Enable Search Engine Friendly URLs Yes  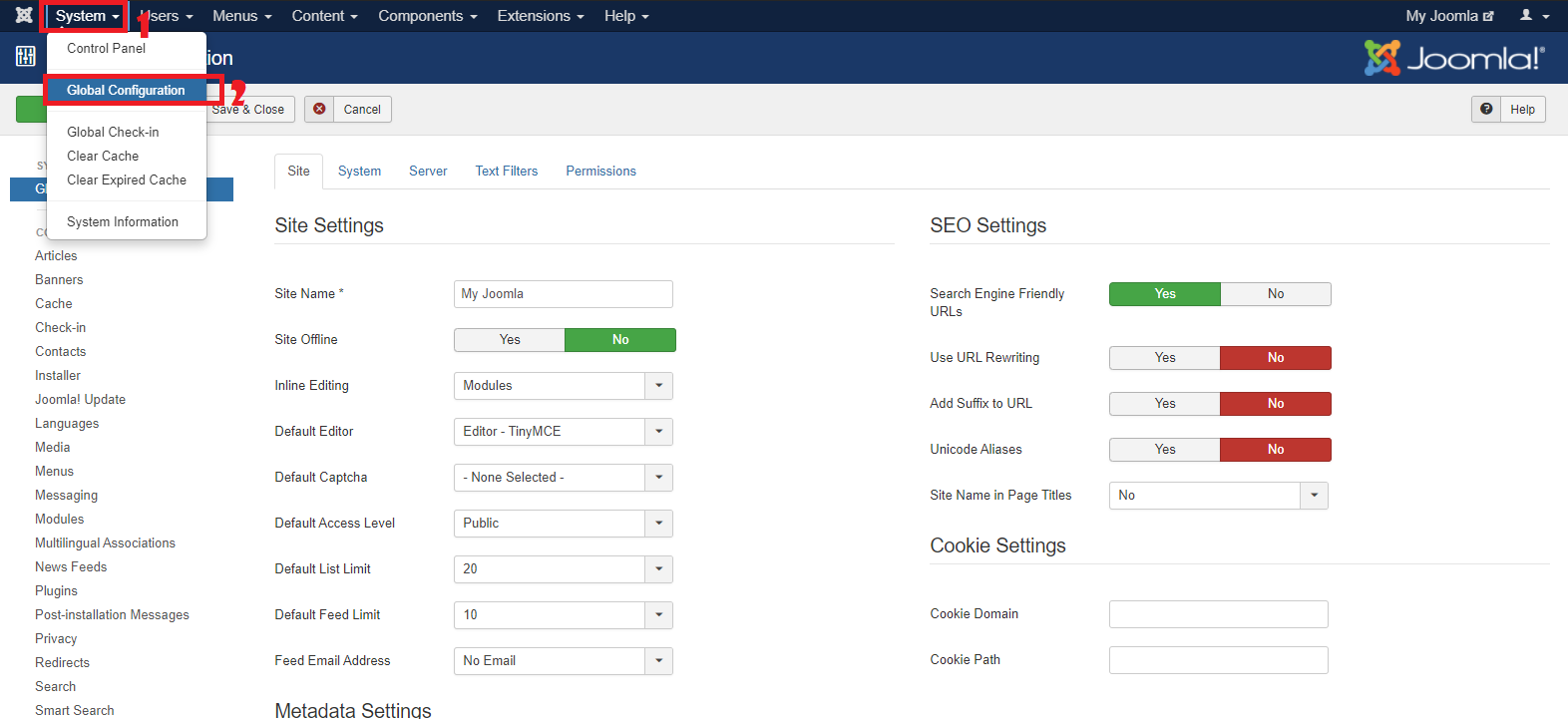[x=1165, y=294]
